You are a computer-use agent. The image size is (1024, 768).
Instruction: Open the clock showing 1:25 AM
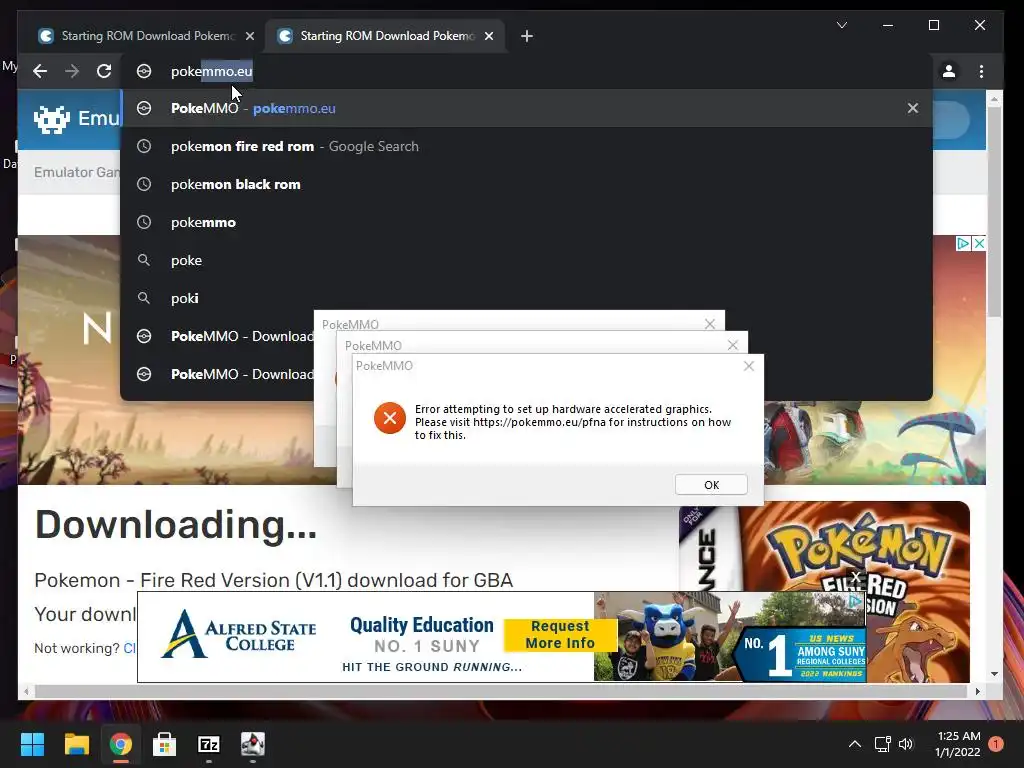tap(958, 744)
